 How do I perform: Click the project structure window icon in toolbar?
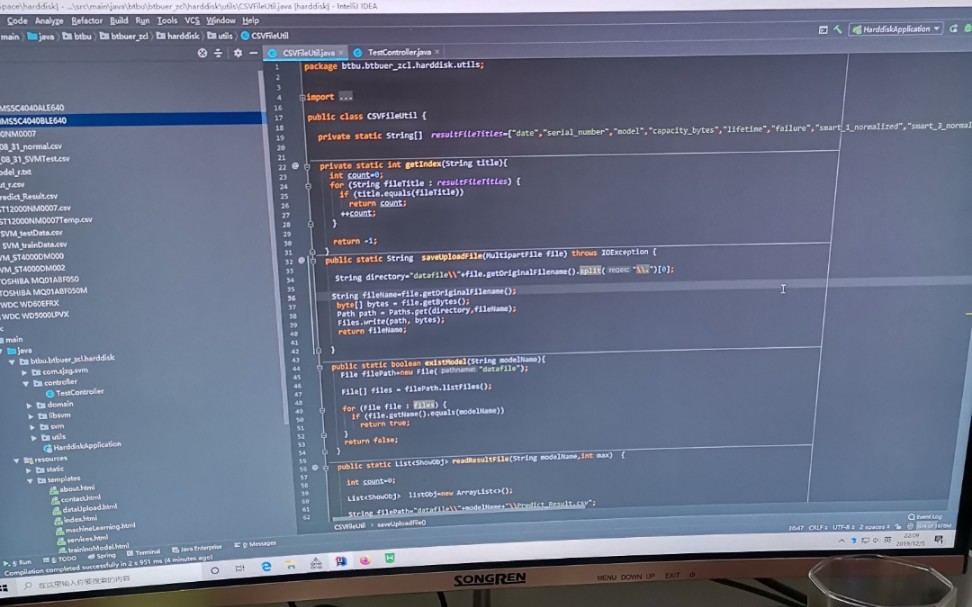pos(823,29)
